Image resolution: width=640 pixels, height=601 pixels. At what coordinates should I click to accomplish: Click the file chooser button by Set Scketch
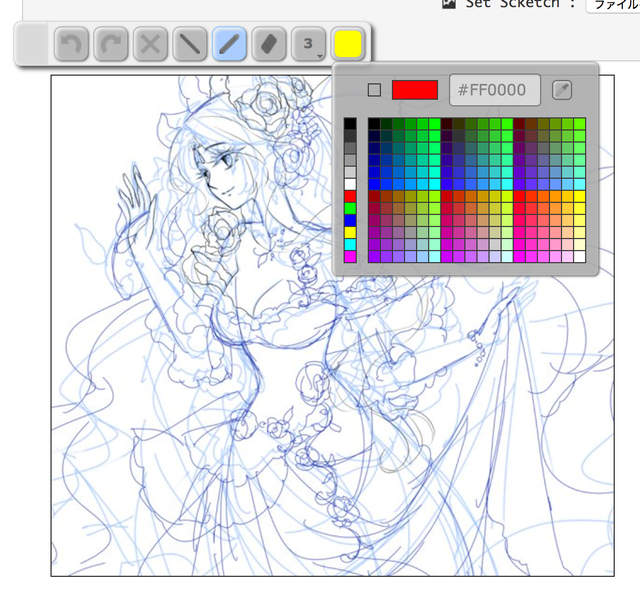click(x=612, y=5)
